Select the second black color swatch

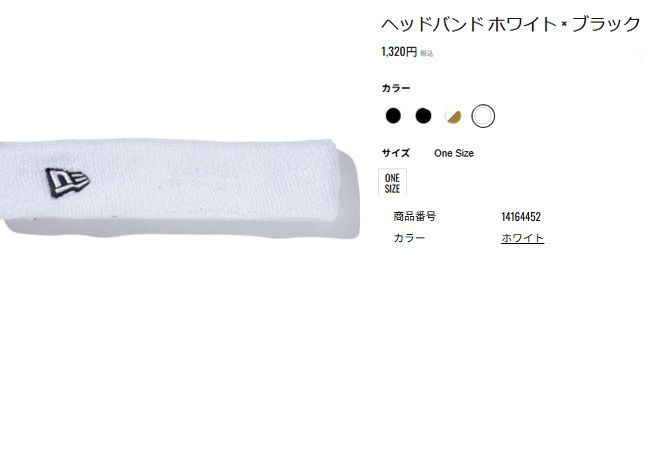[423, 116]
